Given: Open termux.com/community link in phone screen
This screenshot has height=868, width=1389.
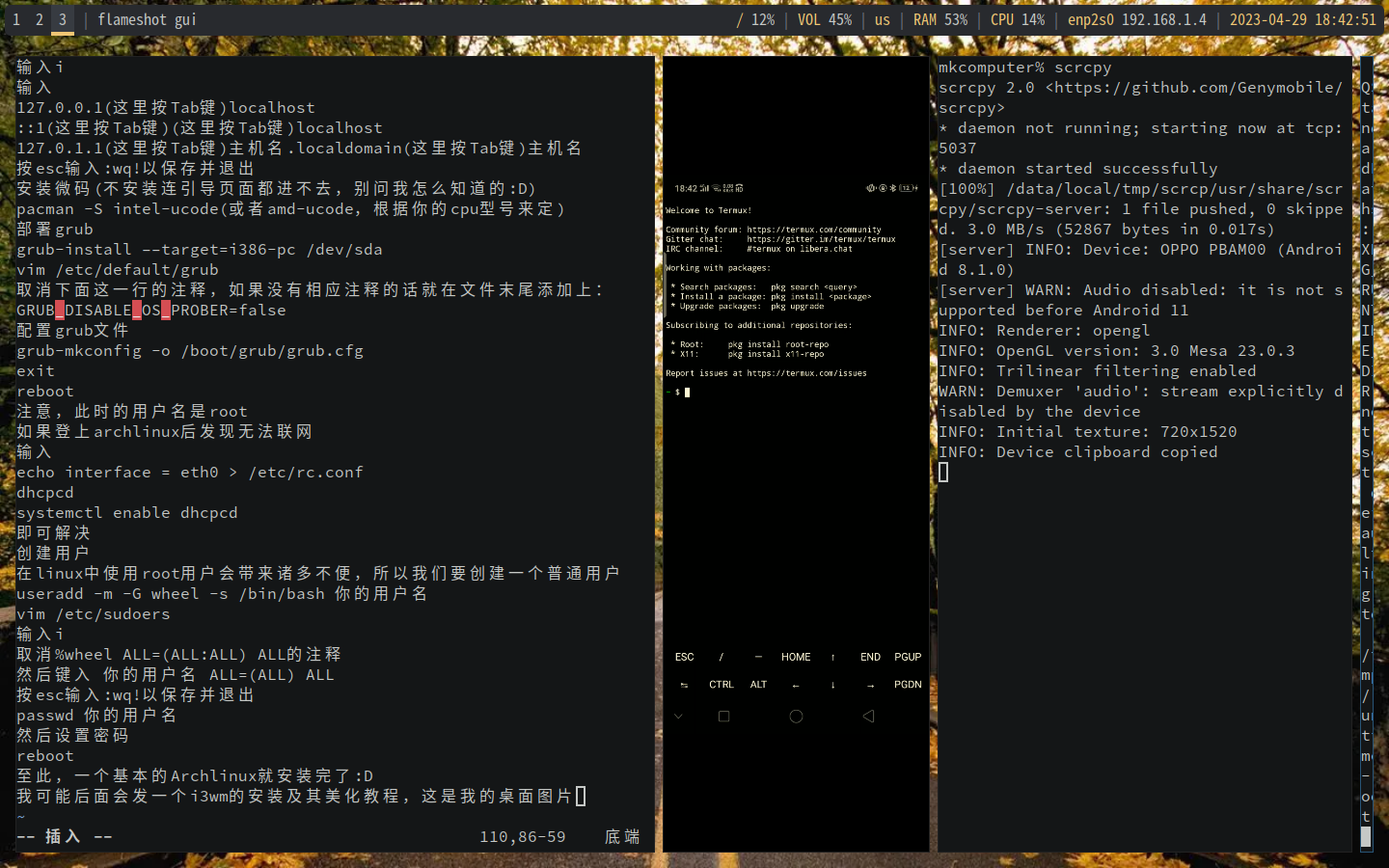Looking at the screenshot, I should tap(814, 230).
